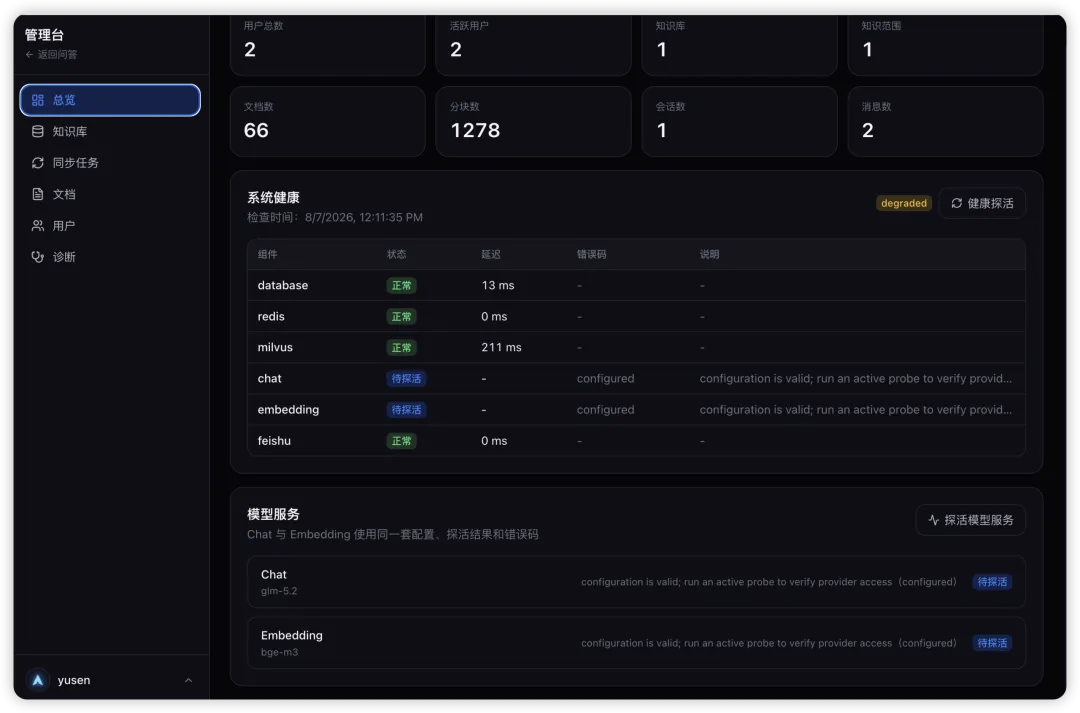Click the database component row name
1080x713 pixels.
282,285
